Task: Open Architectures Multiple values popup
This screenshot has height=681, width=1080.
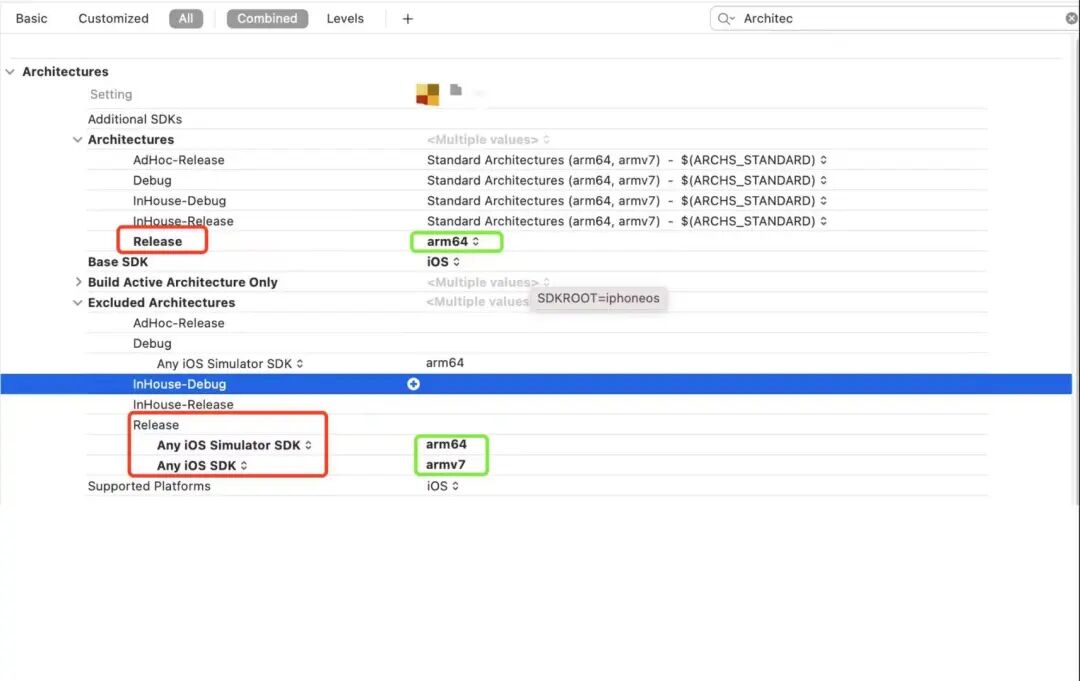Action: click(x=488, y=140)
